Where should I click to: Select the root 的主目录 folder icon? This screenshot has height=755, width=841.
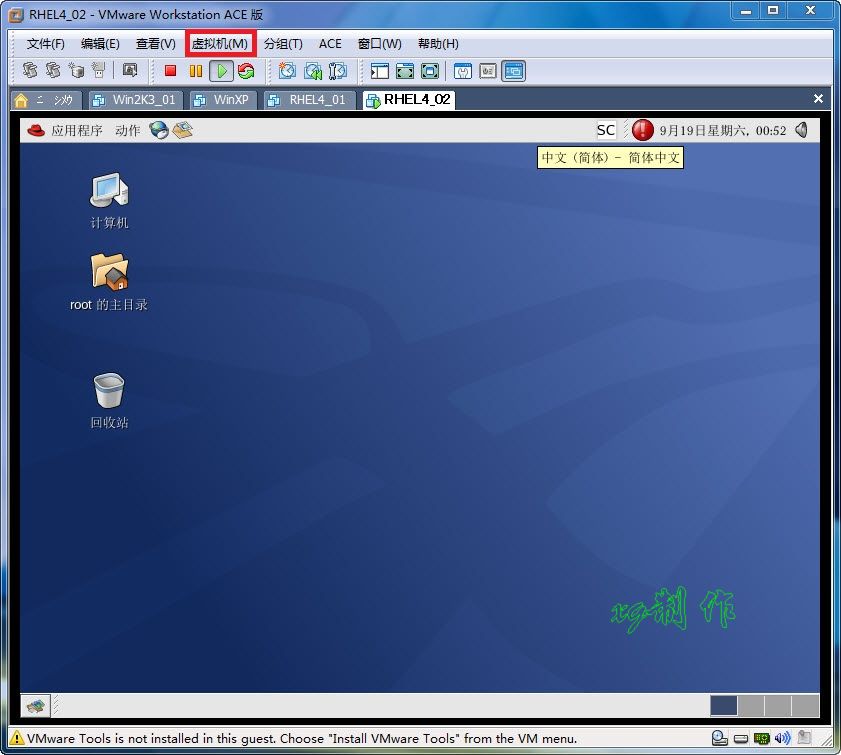click(x=109, y=282)
